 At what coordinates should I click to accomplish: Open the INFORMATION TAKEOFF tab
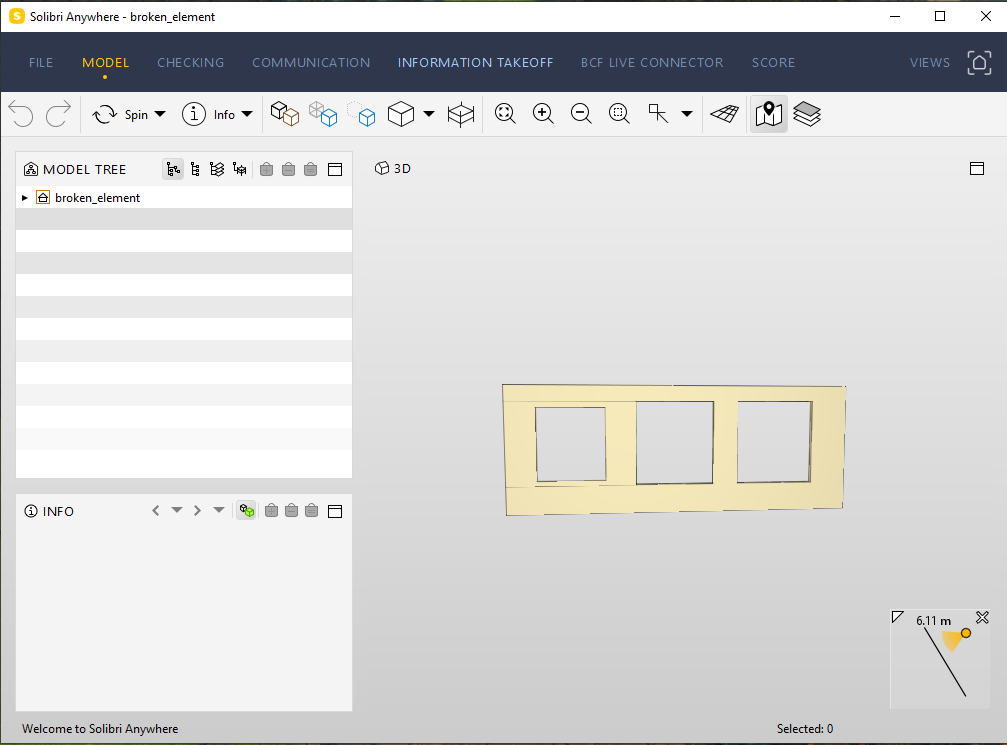(475, 62)
